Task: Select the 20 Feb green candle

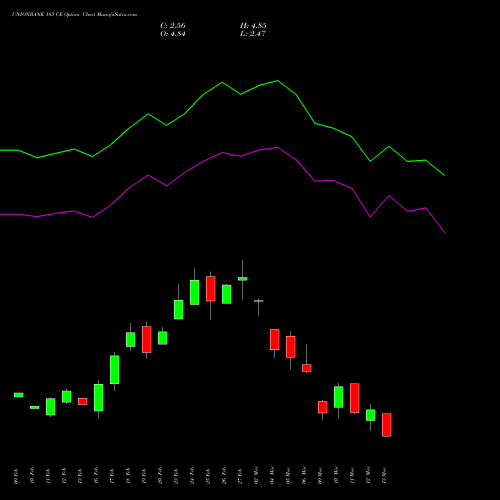Action: (163, 338)
